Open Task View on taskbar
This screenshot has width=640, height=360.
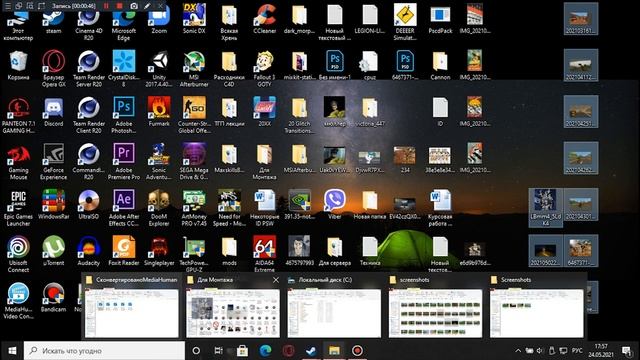(x=218, y=351)
